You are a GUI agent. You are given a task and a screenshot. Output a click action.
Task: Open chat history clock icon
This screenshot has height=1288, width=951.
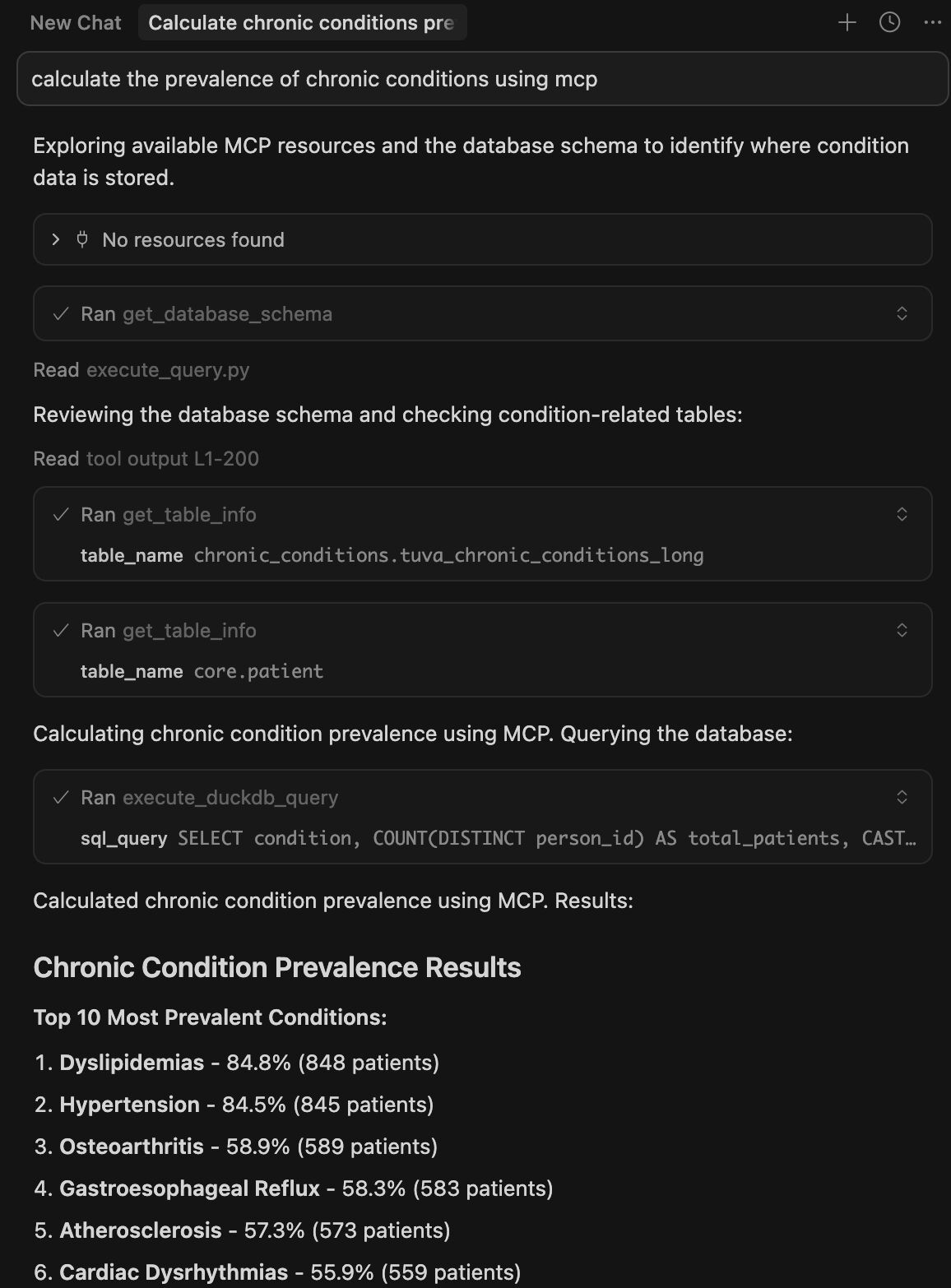pos(889,23)
